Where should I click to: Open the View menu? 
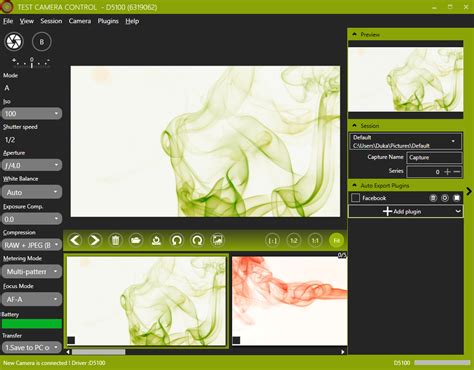[x=27, y=21]
